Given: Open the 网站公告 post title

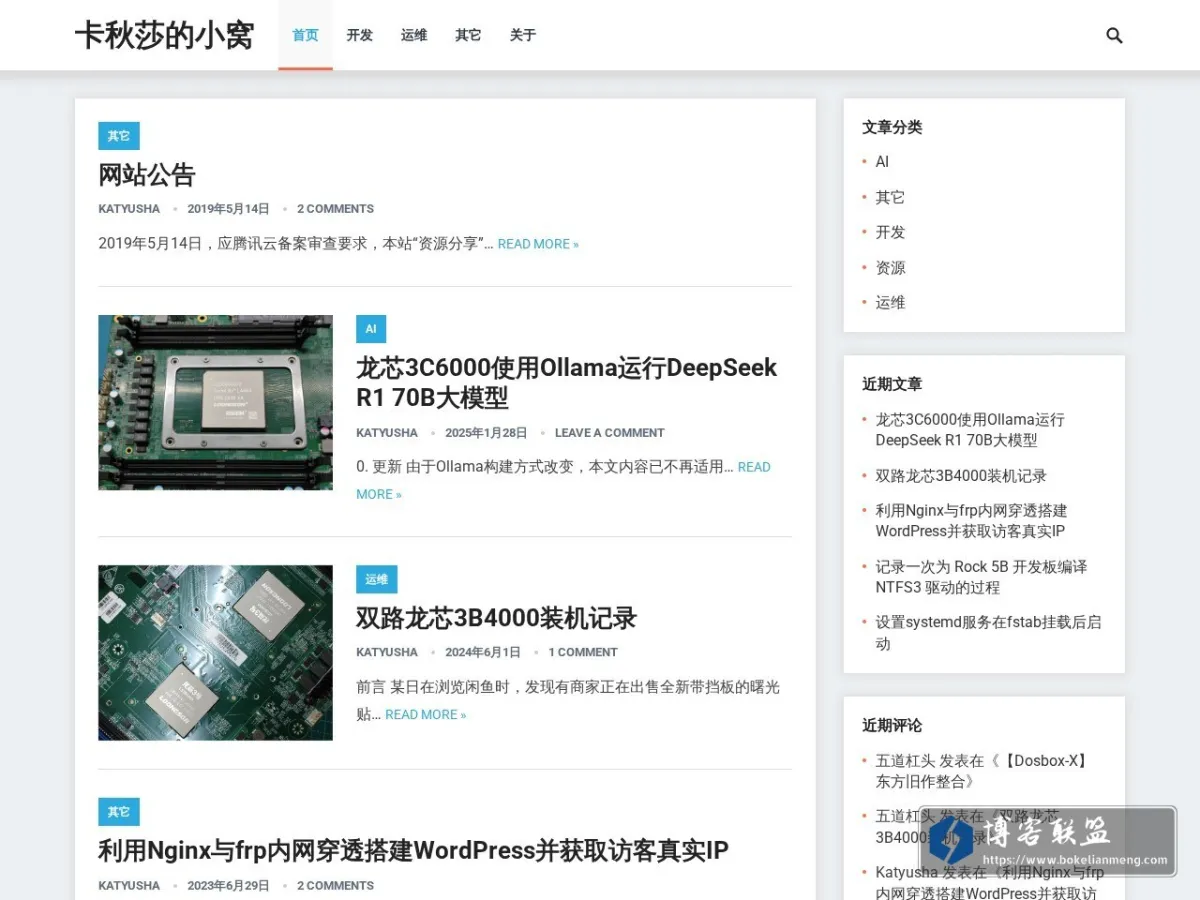Looking at the screenshot, I should point(147,175).
